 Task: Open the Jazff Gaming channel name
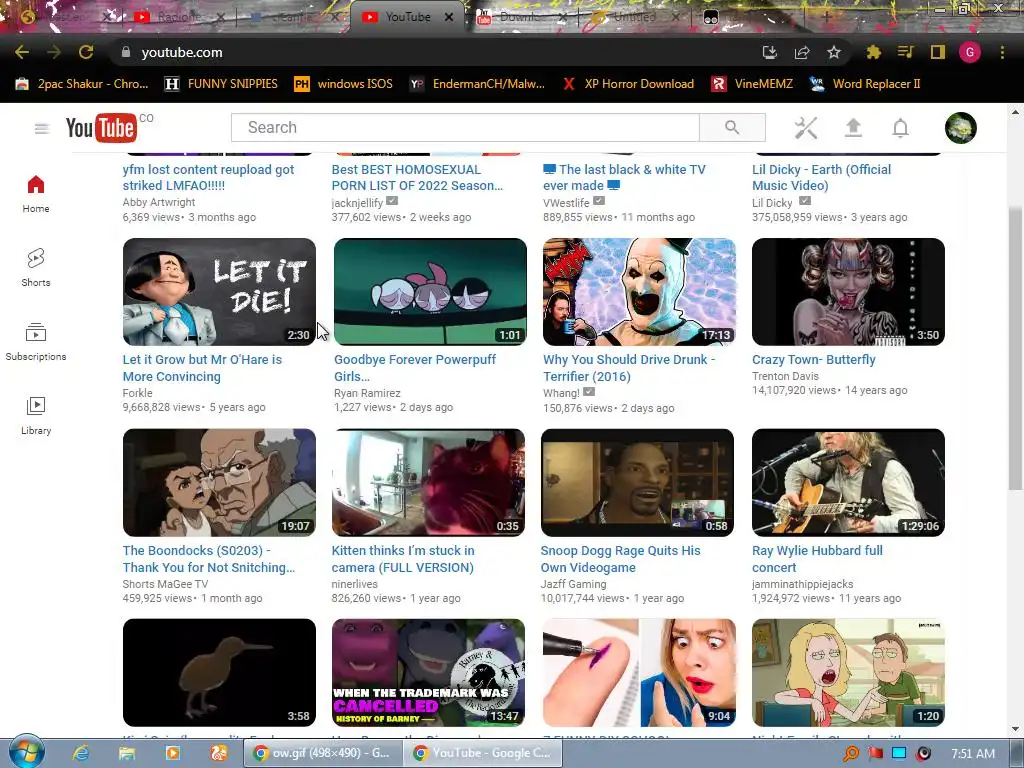(573, 584)
